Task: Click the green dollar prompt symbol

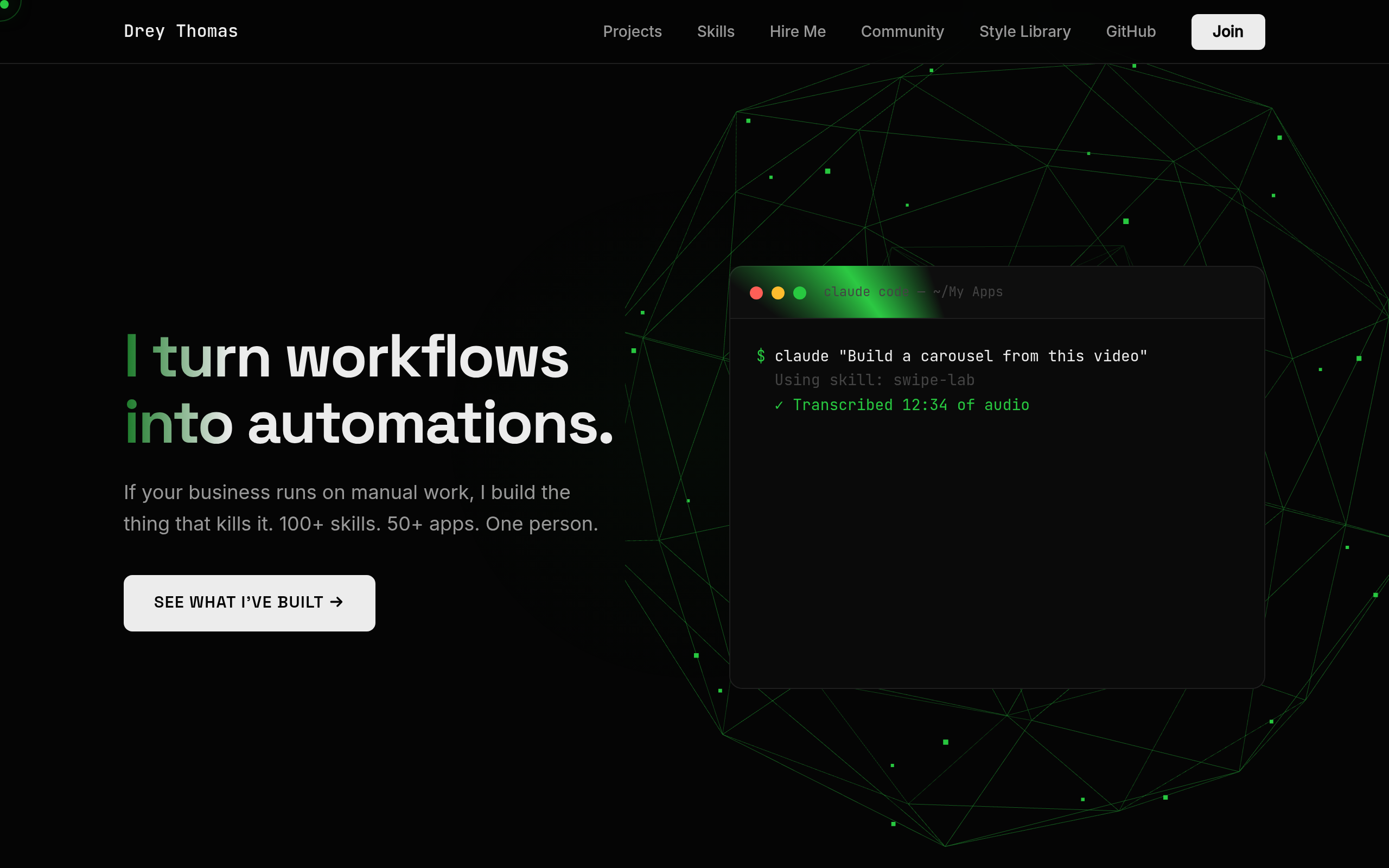Action: [x=761, y=356]
